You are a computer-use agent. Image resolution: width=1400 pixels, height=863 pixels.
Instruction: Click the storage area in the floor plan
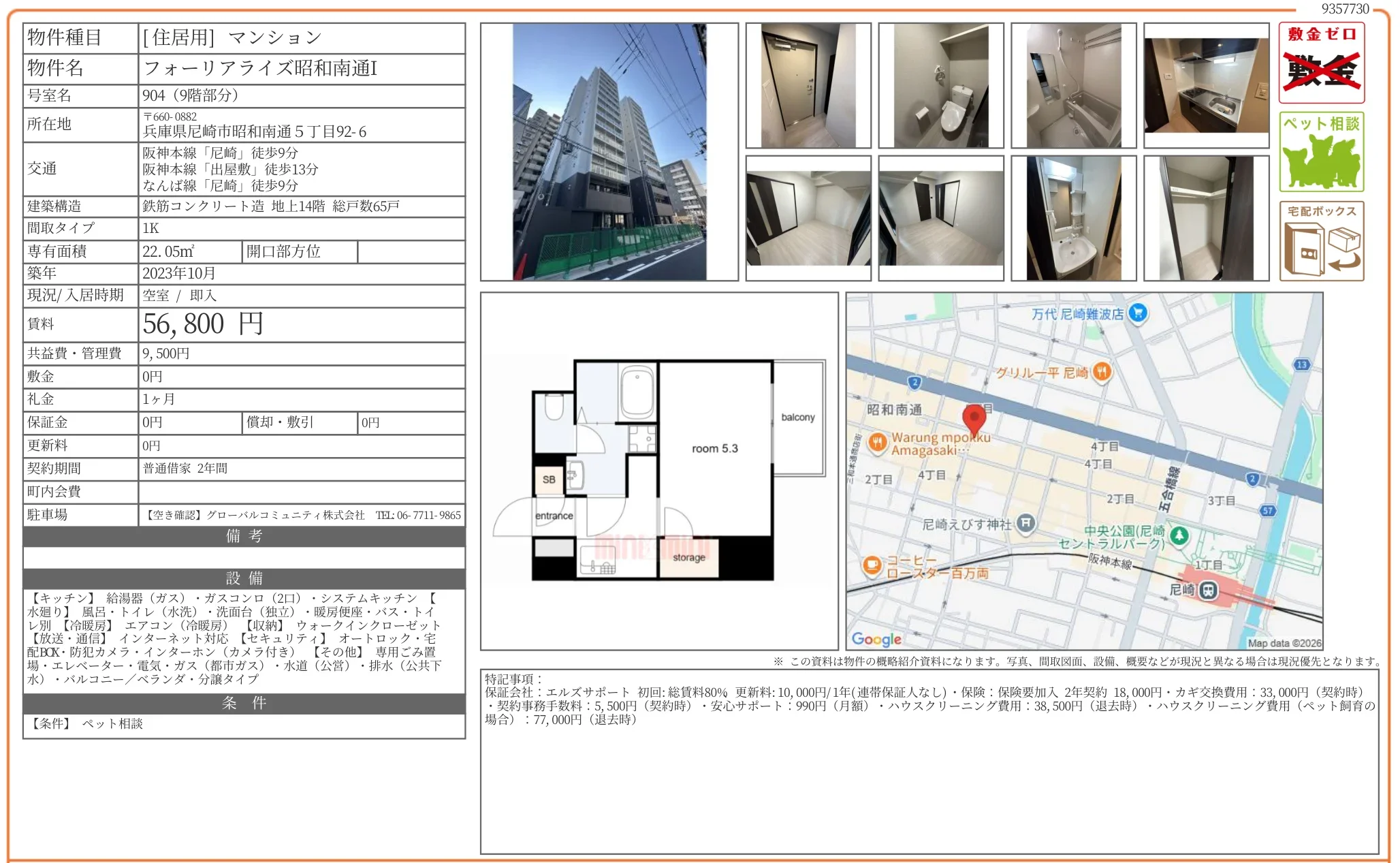(689, 556)
